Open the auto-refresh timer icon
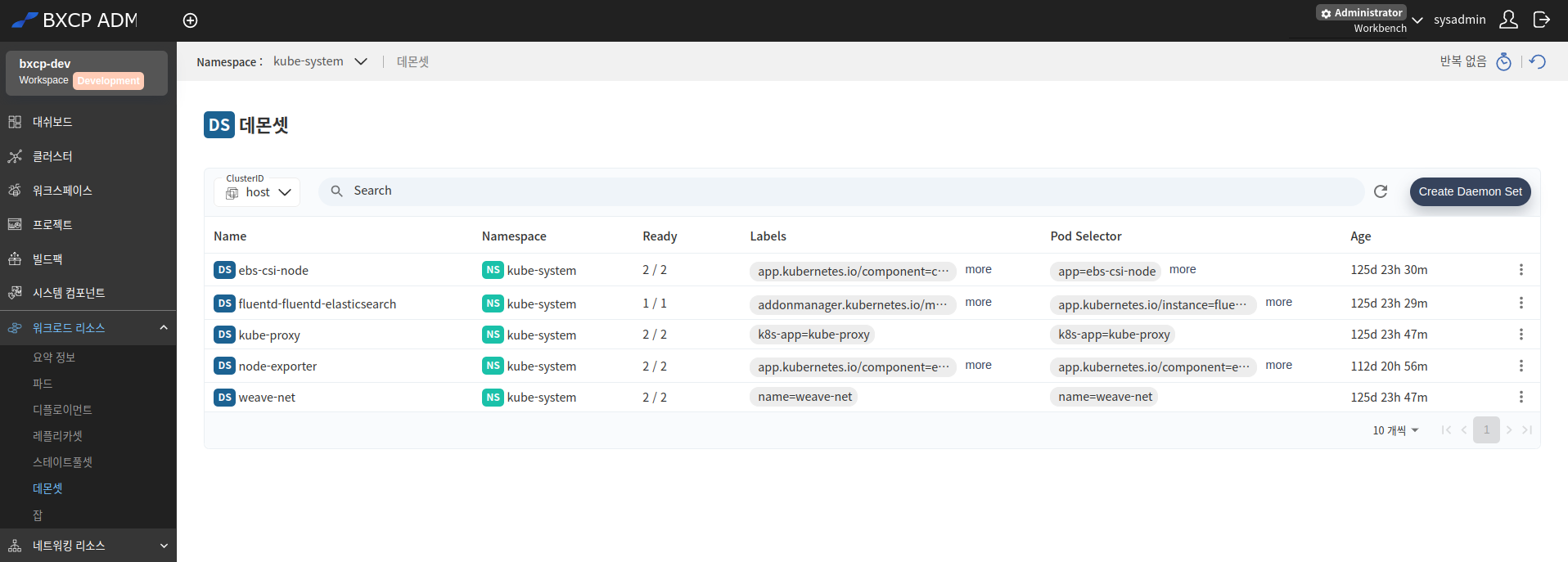1568x562 pixels. pyautogui.click(x=1503, y=61)
